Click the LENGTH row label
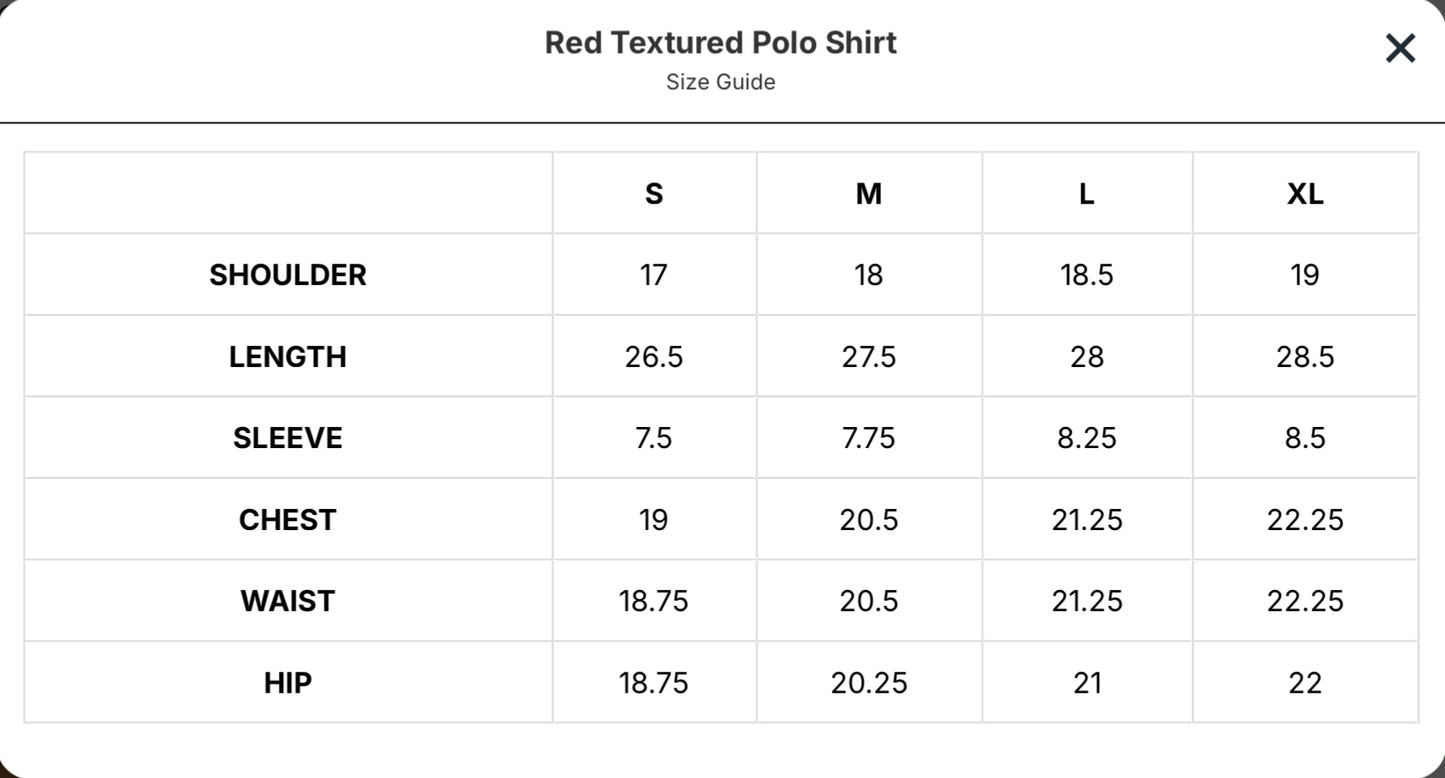1445x778 pixels. 288,357
